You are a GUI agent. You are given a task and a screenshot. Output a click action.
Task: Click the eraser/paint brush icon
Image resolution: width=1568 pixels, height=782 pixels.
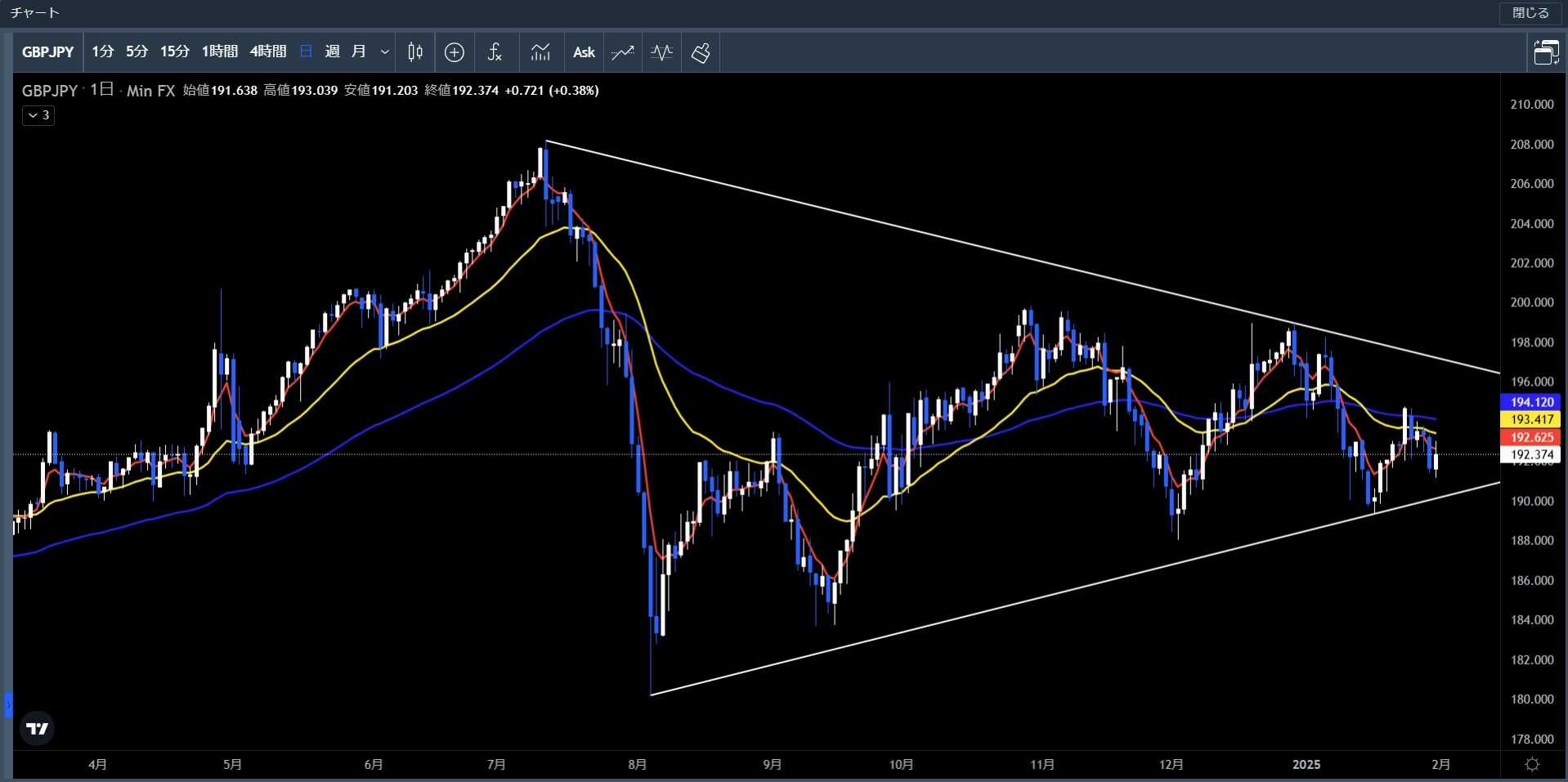coord(701,52)
